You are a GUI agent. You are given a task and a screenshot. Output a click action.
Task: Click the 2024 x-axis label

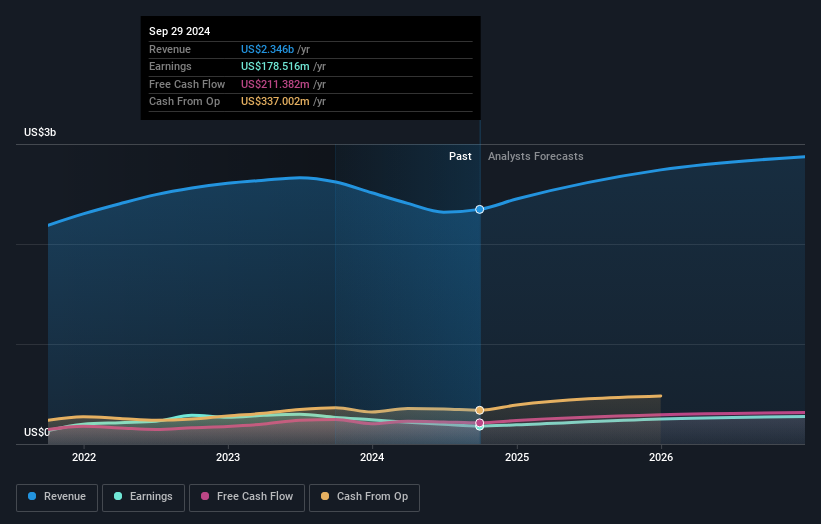(x=372, y=457)
